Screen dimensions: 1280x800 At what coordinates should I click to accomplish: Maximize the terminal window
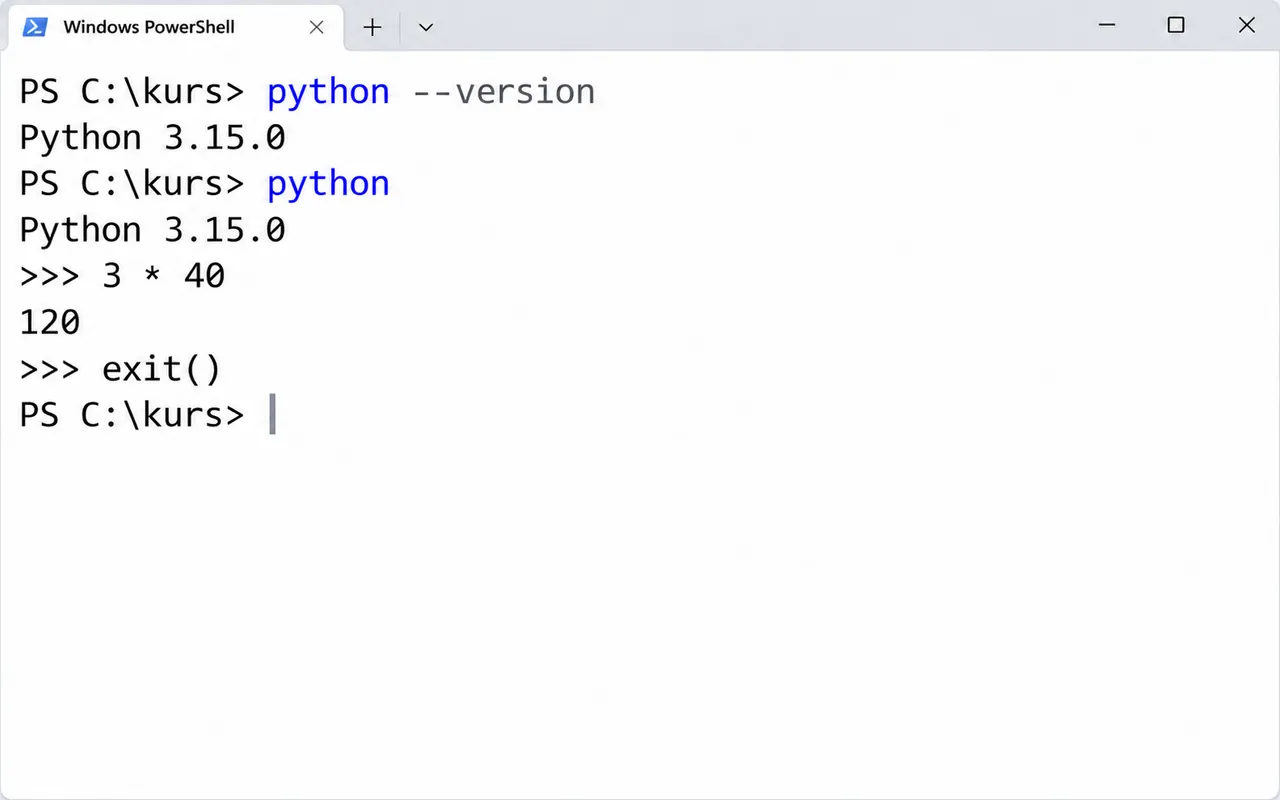(x=1176, y=26)
